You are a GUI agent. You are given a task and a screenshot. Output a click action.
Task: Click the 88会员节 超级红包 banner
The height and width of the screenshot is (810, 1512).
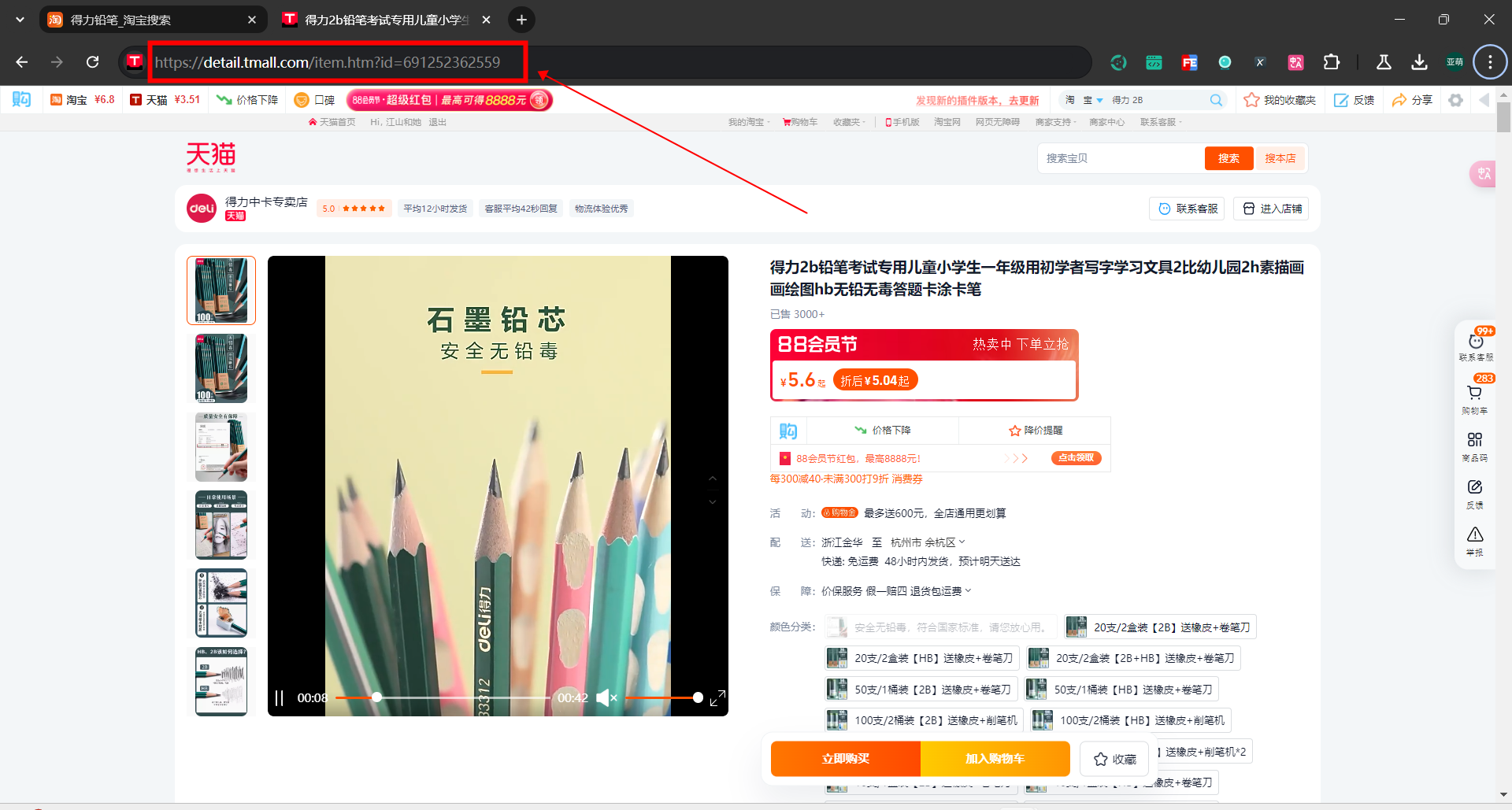click(450, 100)
